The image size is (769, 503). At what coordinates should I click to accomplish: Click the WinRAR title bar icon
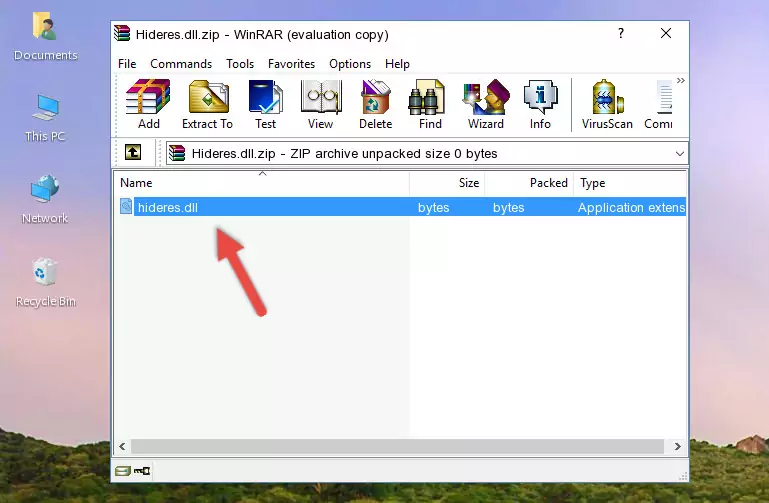pyautogui.click(x=122, y=34)
